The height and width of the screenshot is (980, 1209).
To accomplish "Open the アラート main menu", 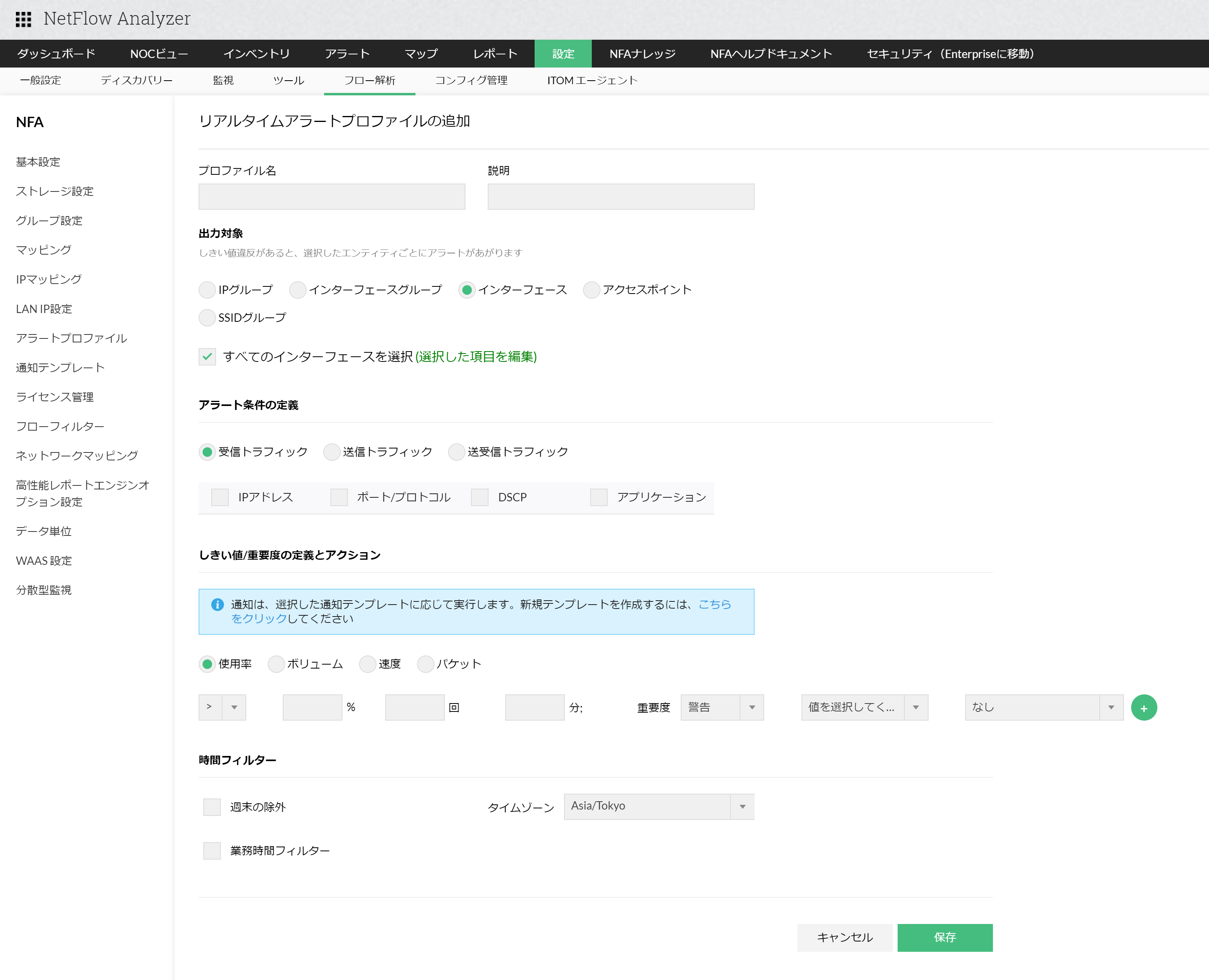I will (x=347, y=54).
